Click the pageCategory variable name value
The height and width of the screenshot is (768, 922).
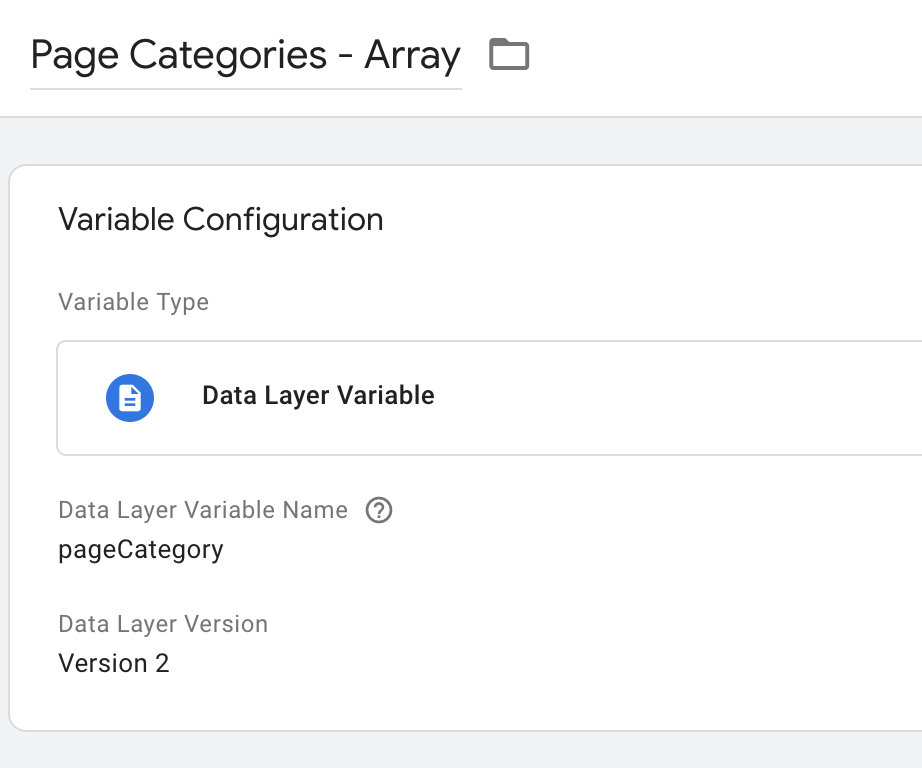pyautogui.click(x=141, y=550)
